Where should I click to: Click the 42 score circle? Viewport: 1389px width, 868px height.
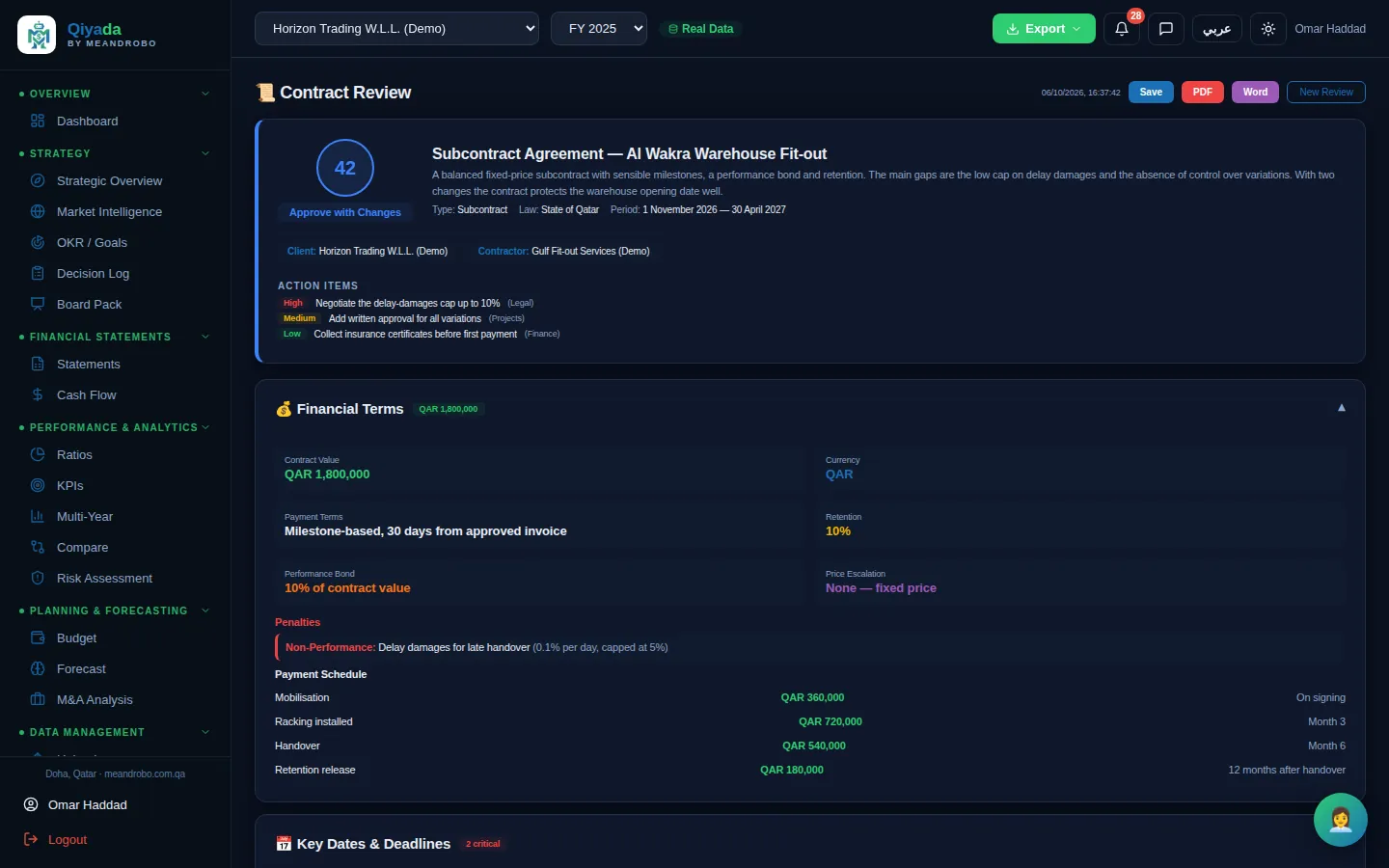pyautogui.click(x=345, y=168)
